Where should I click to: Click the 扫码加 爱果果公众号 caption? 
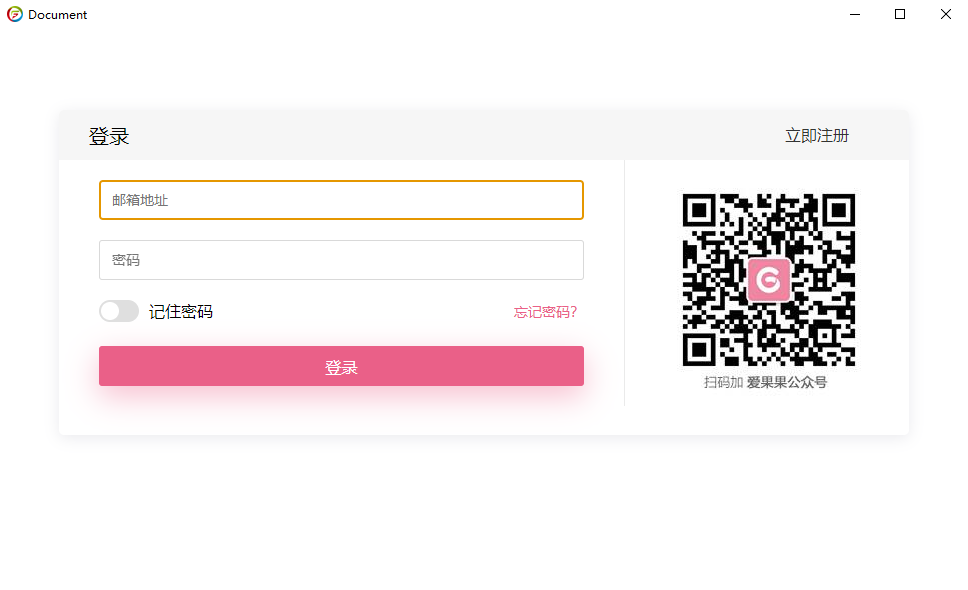[x=765, y=383]
